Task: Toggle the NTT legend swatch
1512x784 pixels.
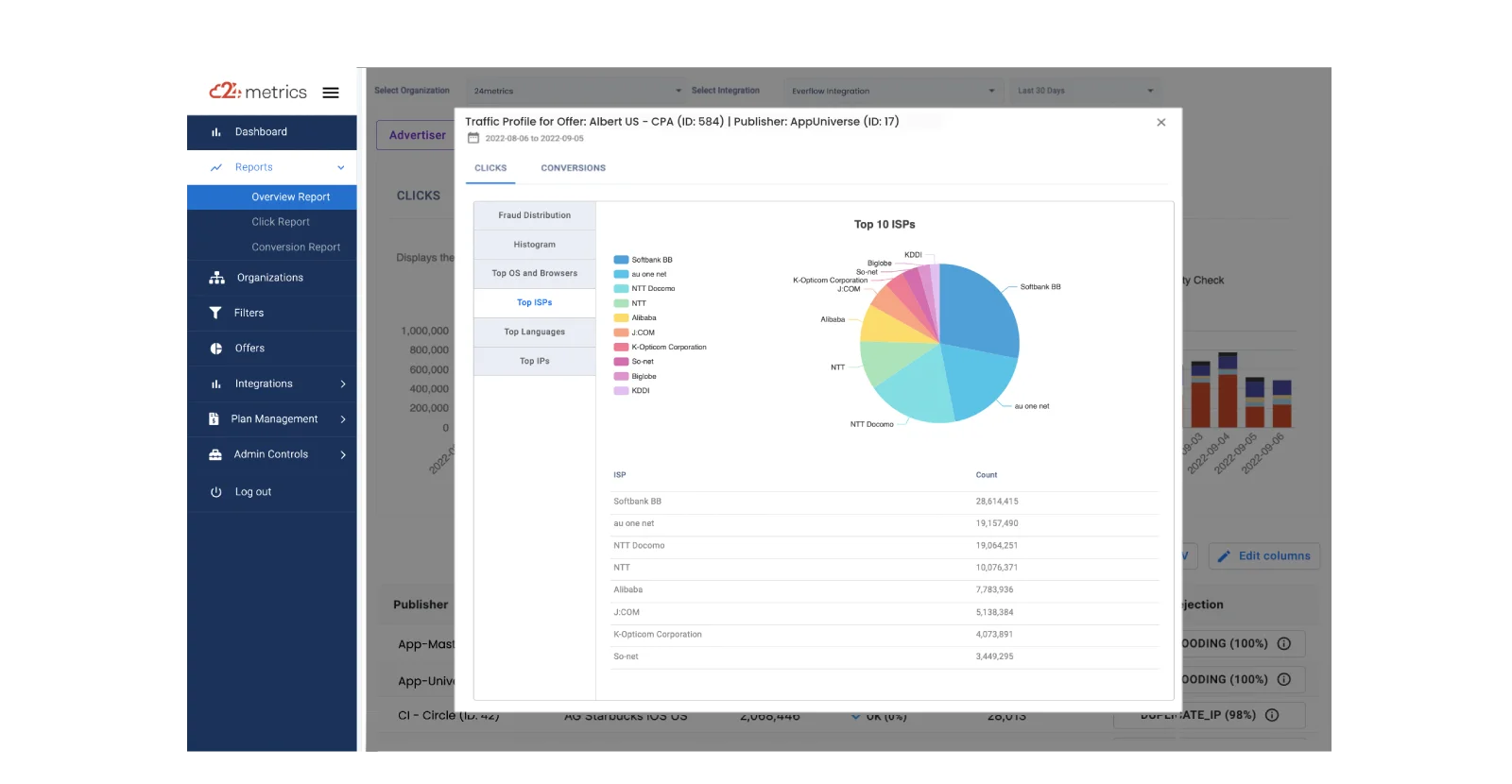Action: (621, 303)
